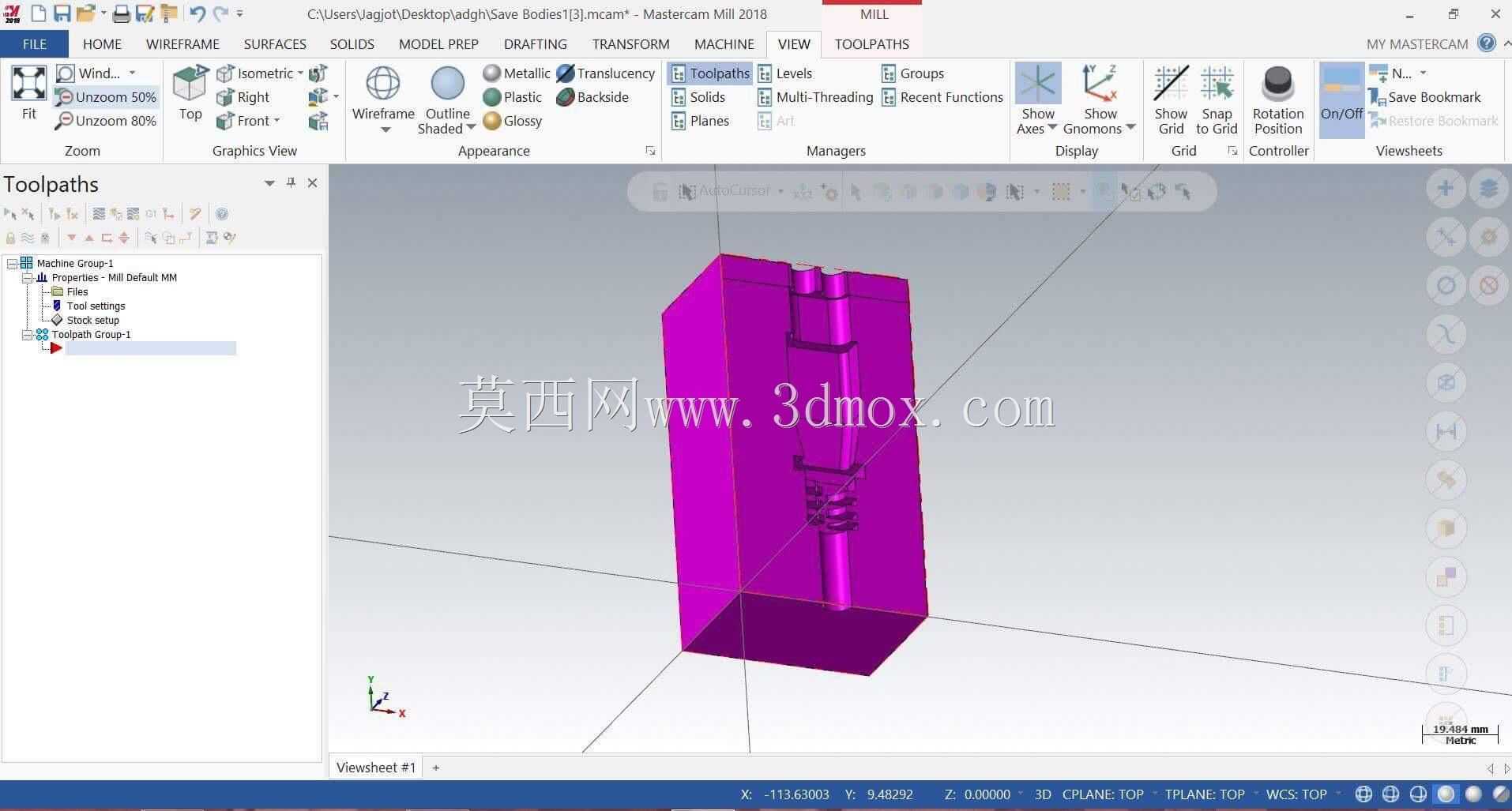Toggle Backside appearance
The width and height of the screenshot is (1512, 811).
click(592, 97)
